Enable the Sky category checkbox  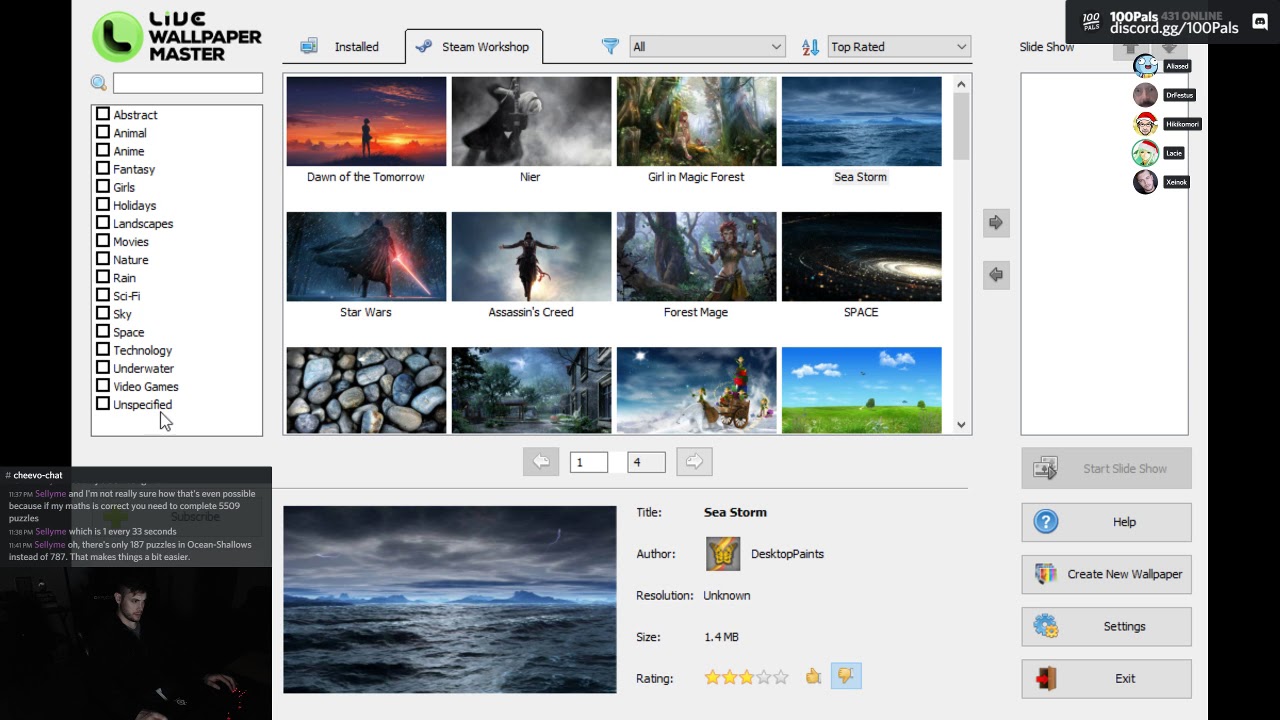[x=103, y=313]
